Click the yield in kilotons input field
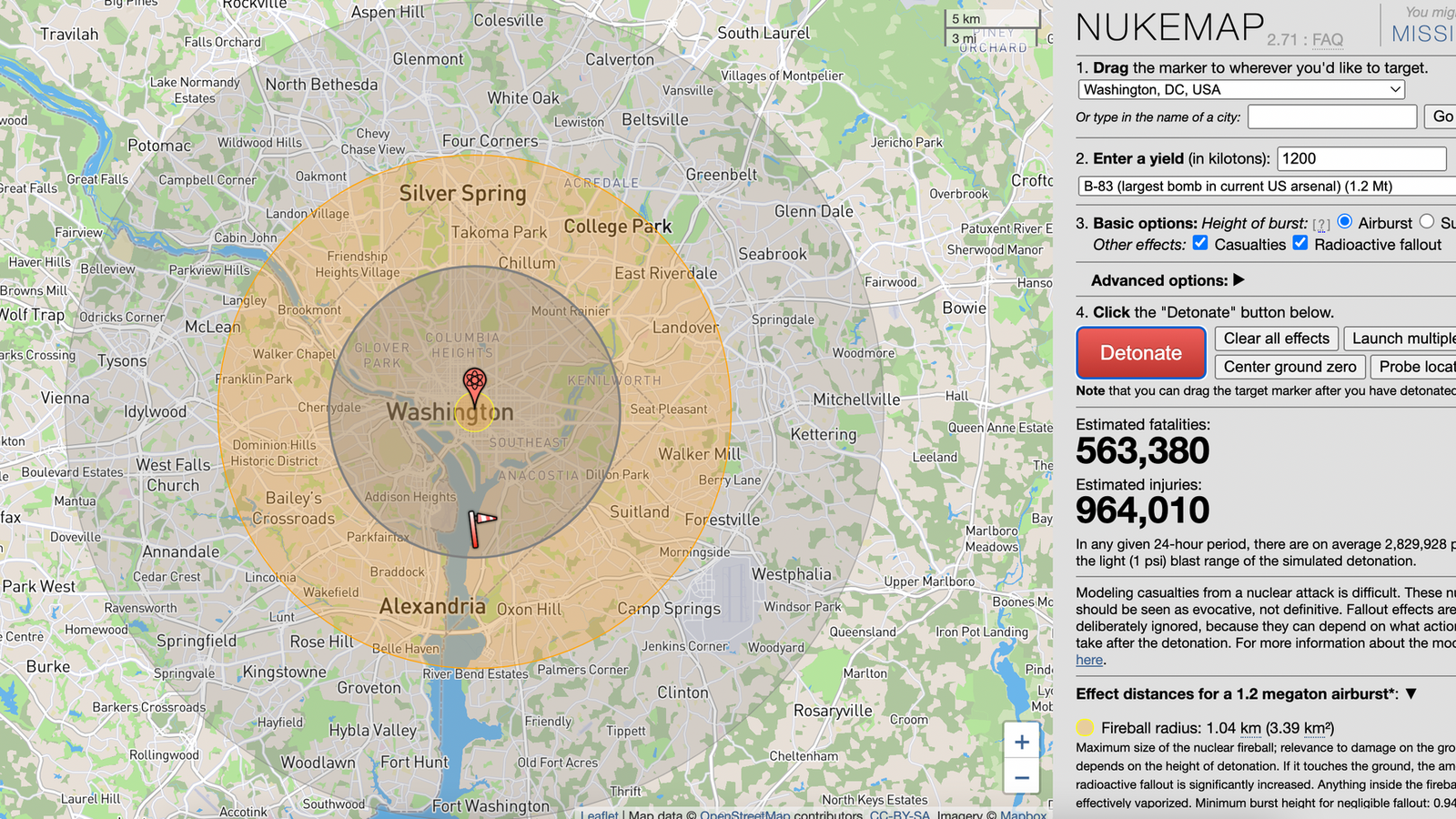Screen dimensions: 1456x819 tap(1361, 158)
